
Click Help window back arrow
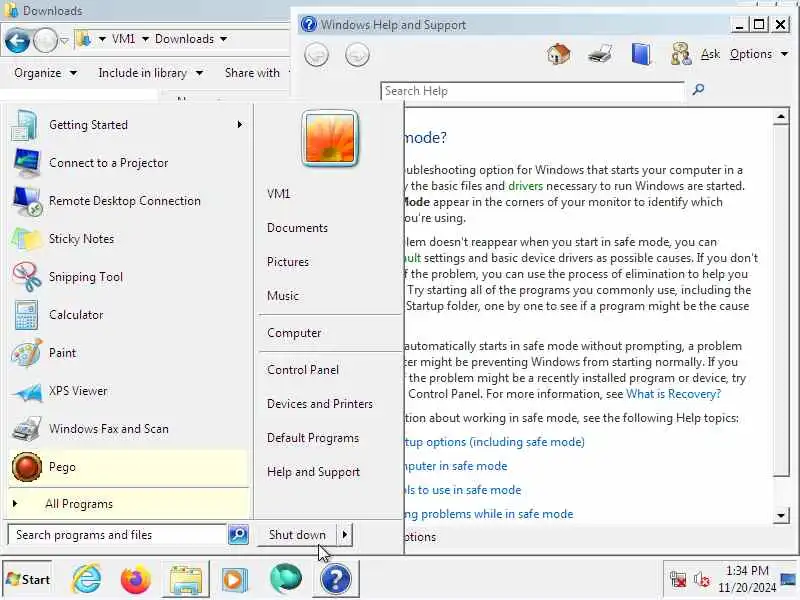[316, 55]
